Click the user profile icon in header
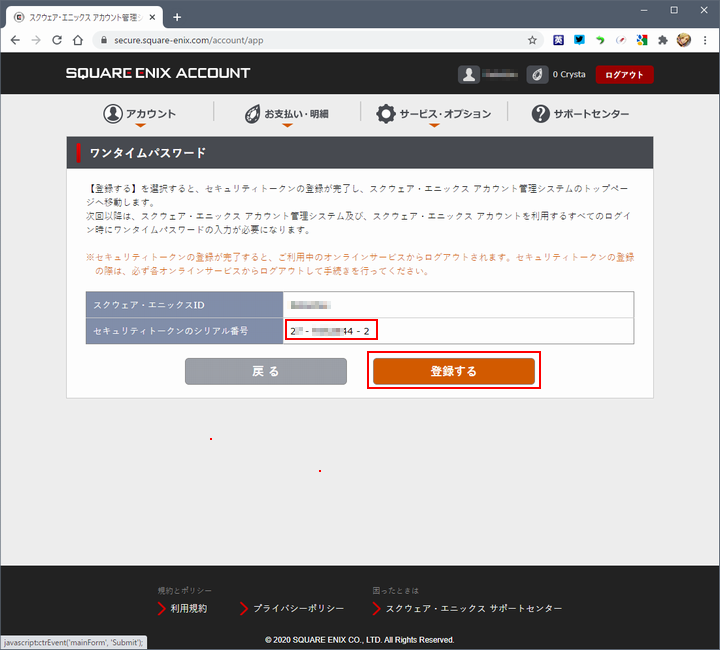Screen dimensions: 720x650 tap(469, 74)
